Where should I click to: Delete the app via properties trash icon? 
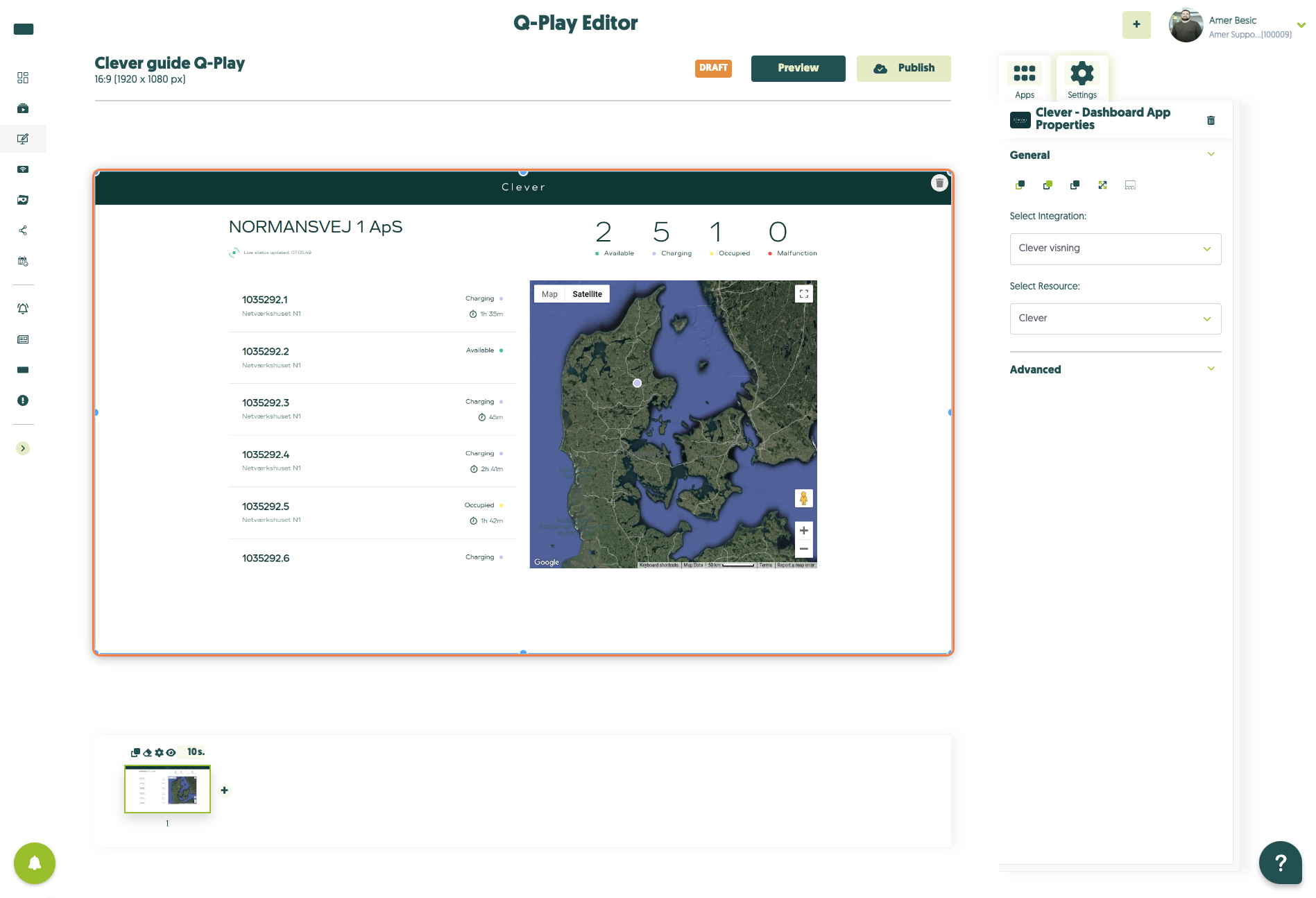pos(1211,121)
